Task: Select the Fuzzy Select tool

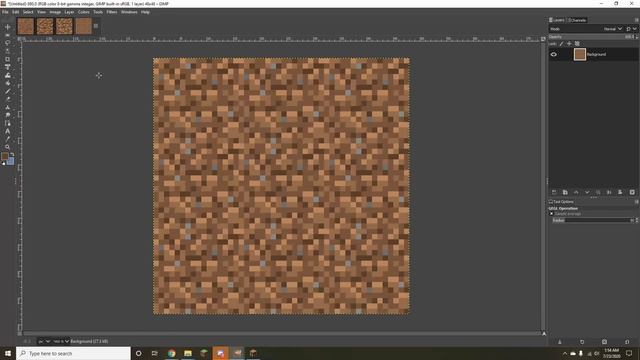Action: click(7, 51)
